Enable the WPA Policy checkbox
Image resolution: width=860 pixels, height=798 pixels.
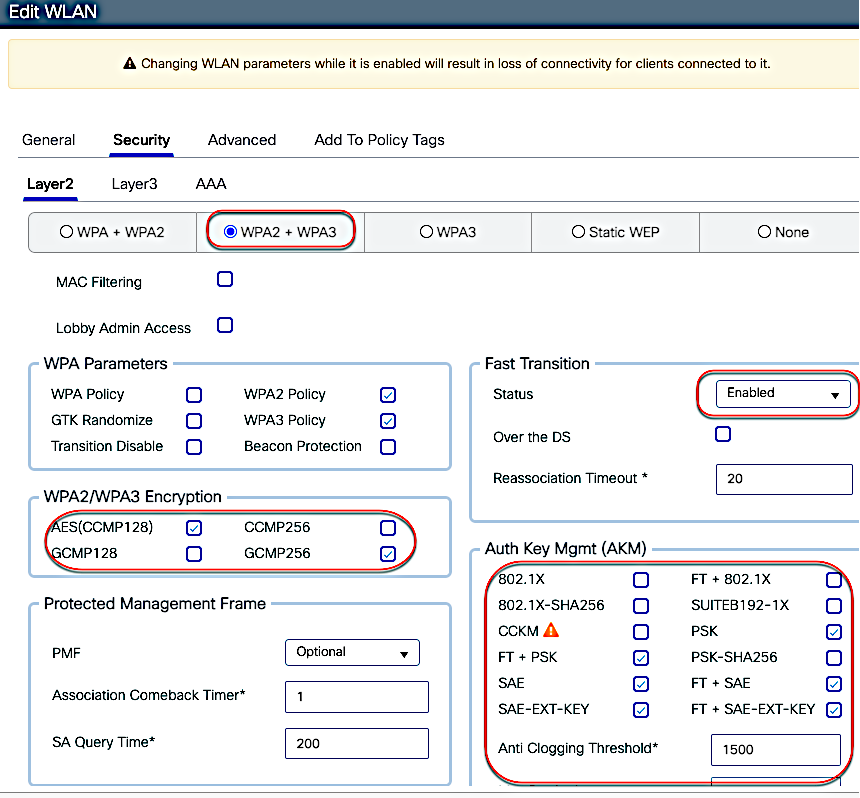193,394
